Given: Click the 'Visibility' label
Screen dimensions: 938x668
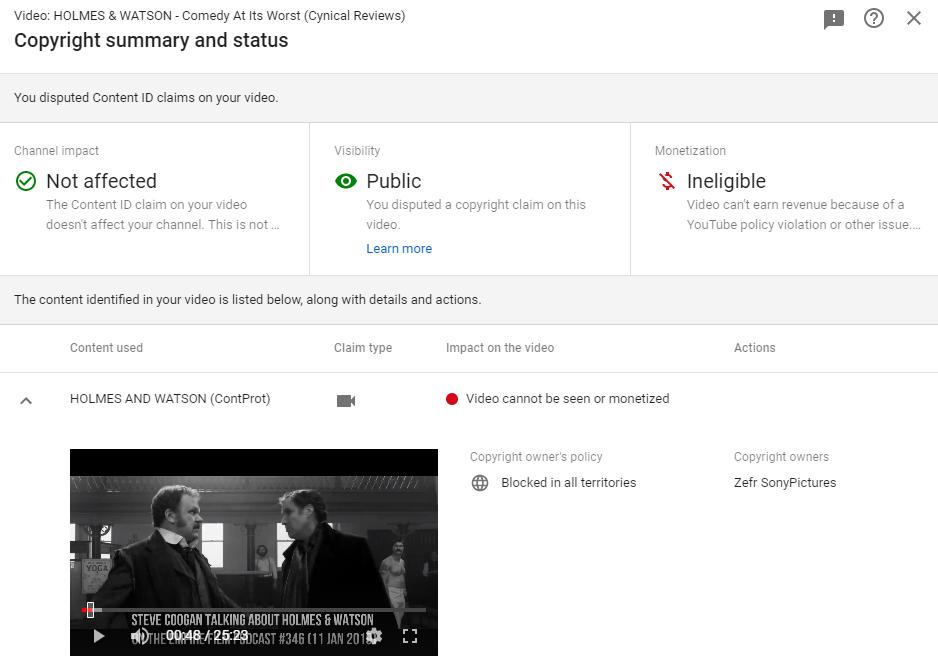Looking at the screenshot, I should pos(357,151).
